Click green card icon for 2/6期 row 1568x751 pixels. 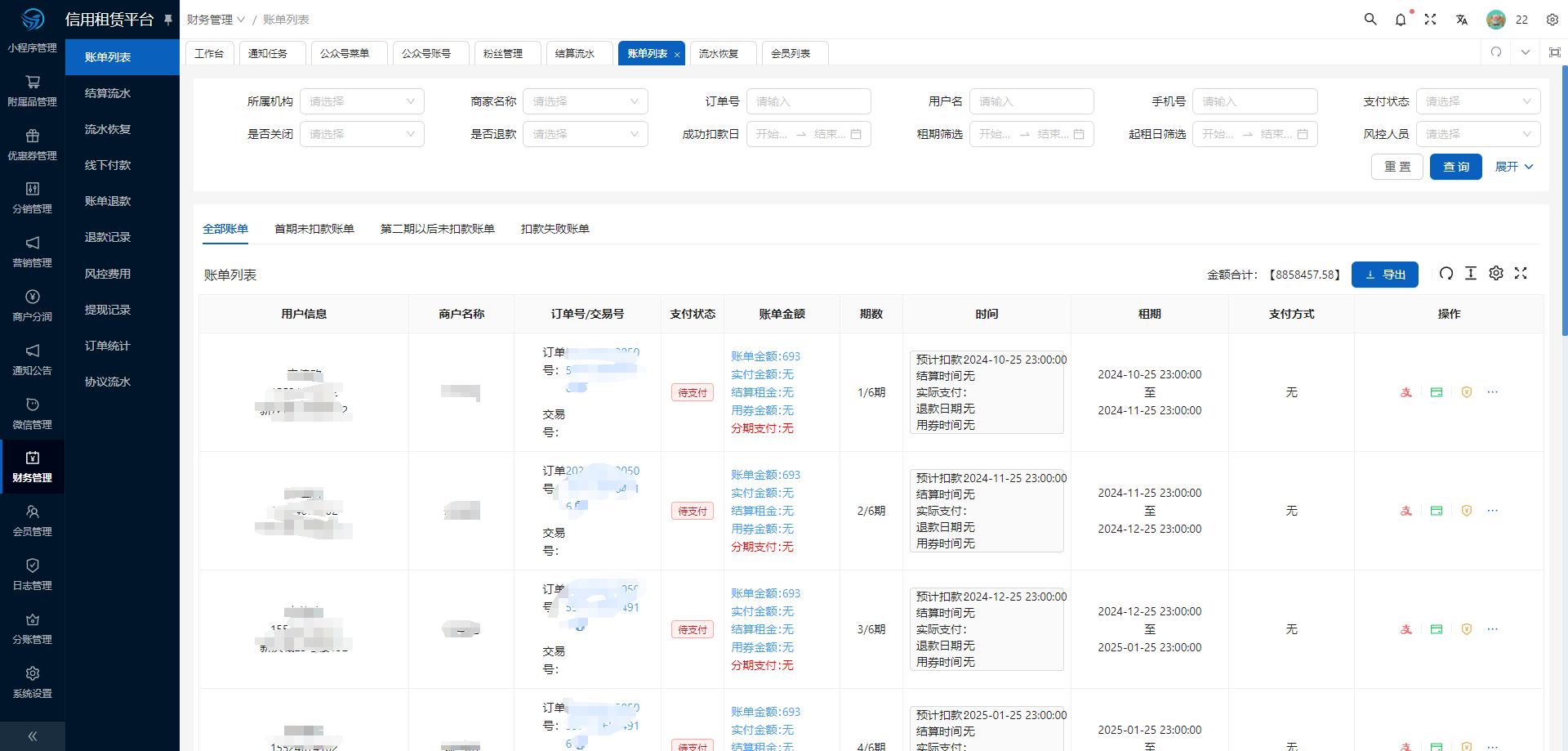(1437, 511)
